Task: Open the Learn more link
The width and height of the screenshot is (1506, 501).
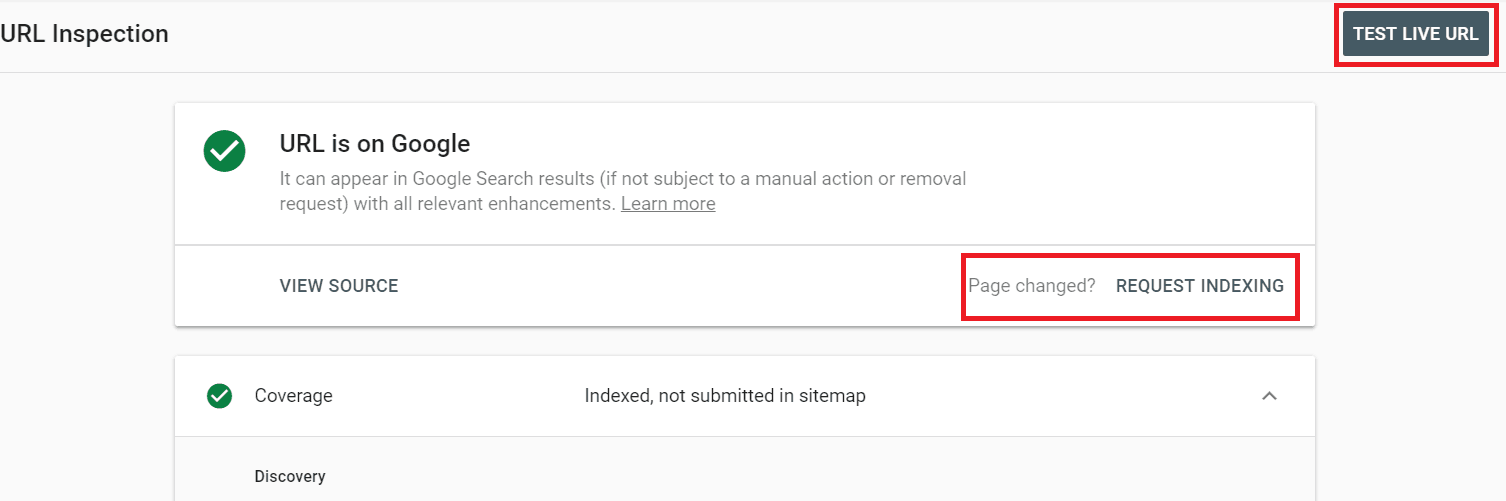Action: tap(668, 204)
